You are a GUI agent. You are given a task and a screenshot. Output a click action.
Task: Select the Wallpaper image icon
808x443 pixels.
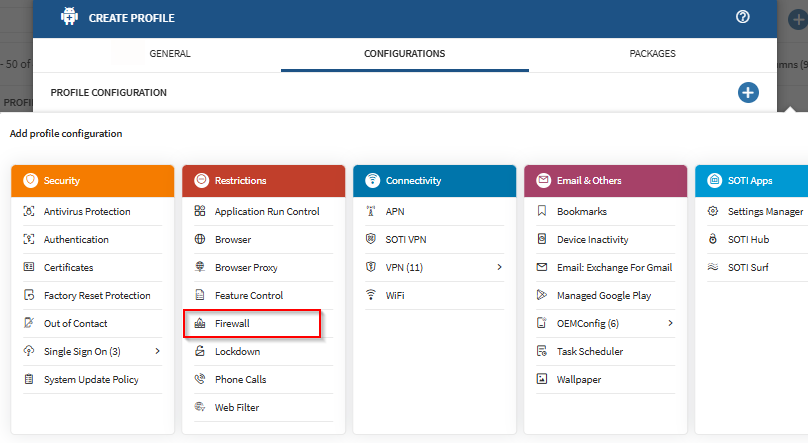(542, 380)
